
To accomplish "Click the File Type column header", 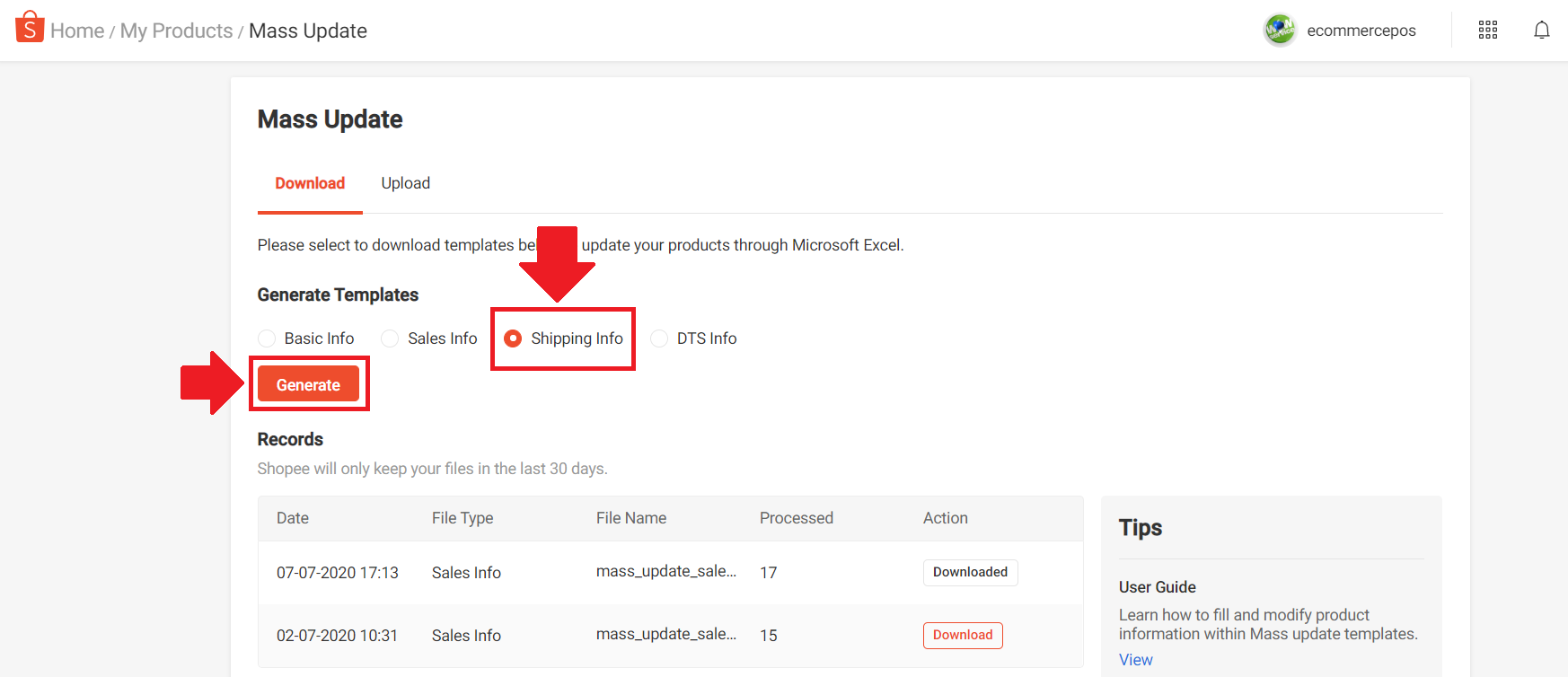I will pos(462,518).
